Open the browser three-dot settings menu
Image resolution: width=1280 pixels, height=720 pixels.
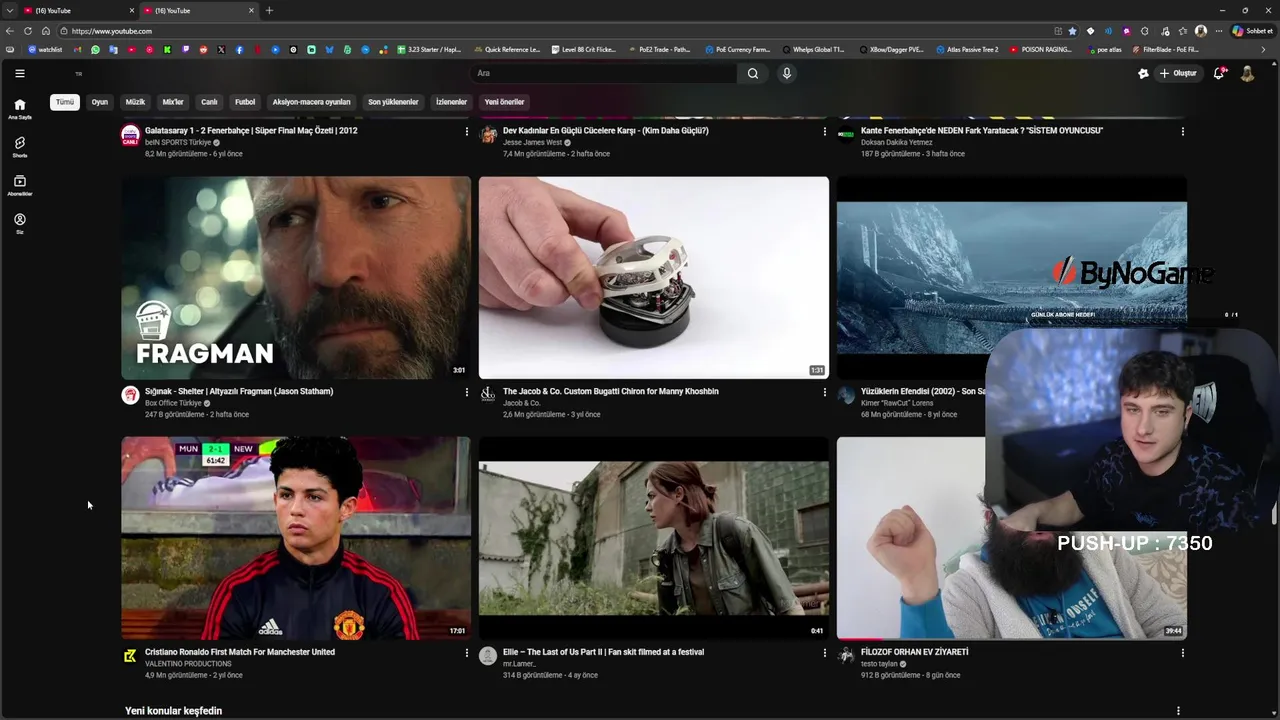click(1219, 31)
